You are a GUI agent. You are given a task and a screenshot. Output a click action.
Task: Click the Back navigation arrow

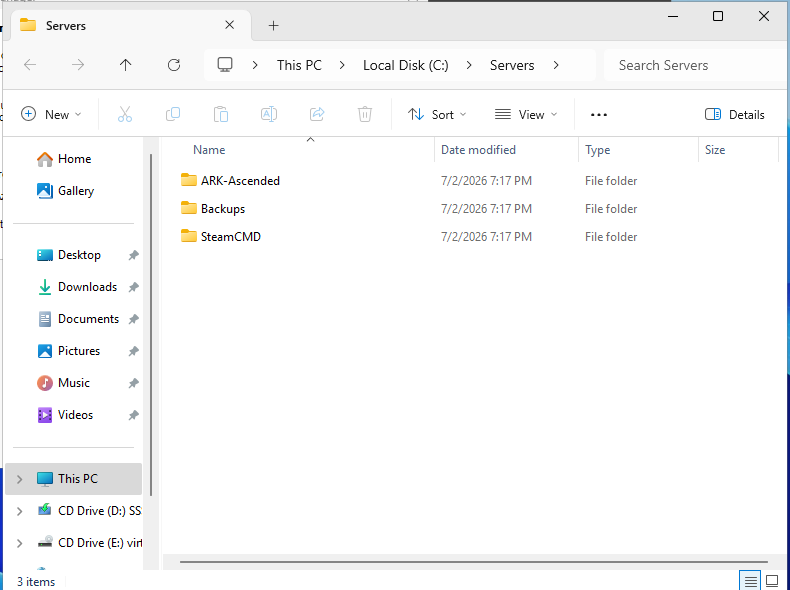tap(30, 65)
